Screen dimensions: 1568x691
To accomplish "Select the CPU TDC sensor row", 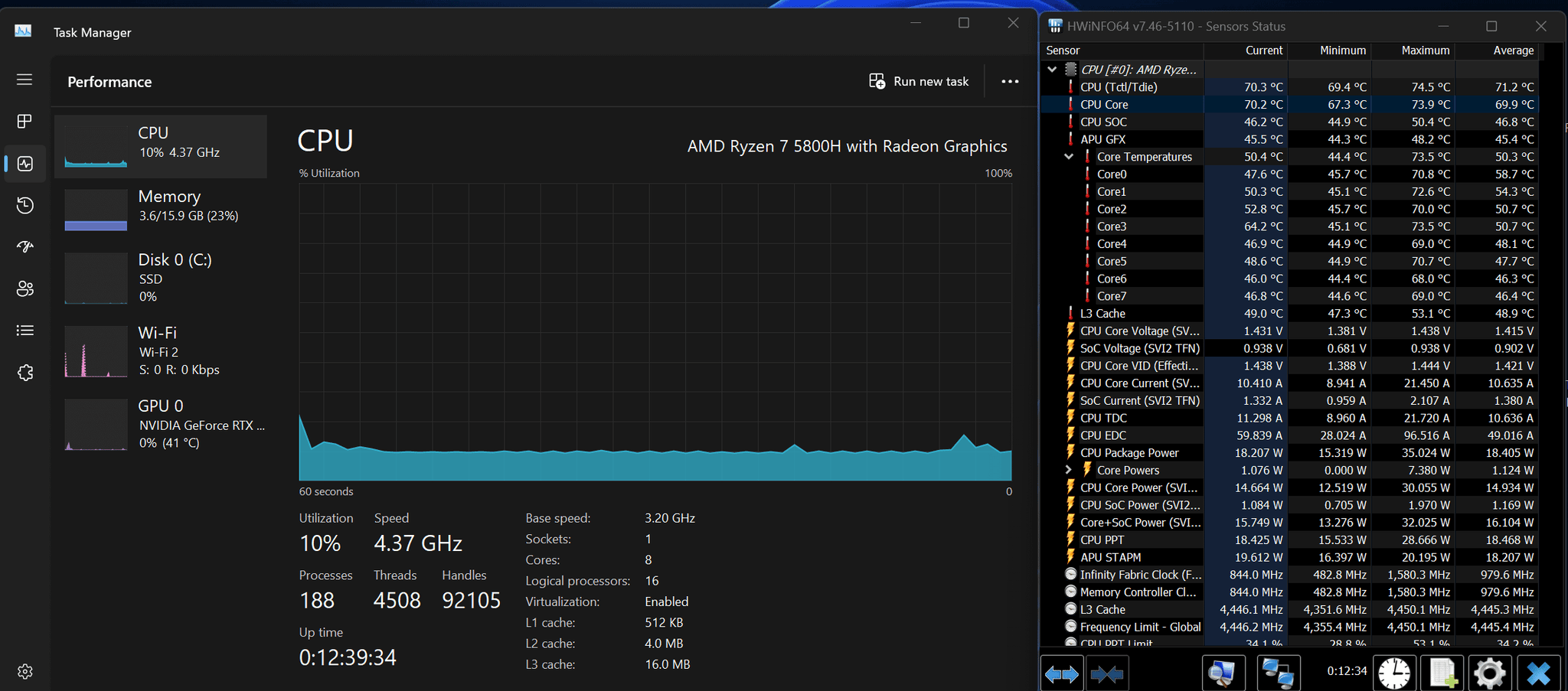I will [x=1291, y=418].
